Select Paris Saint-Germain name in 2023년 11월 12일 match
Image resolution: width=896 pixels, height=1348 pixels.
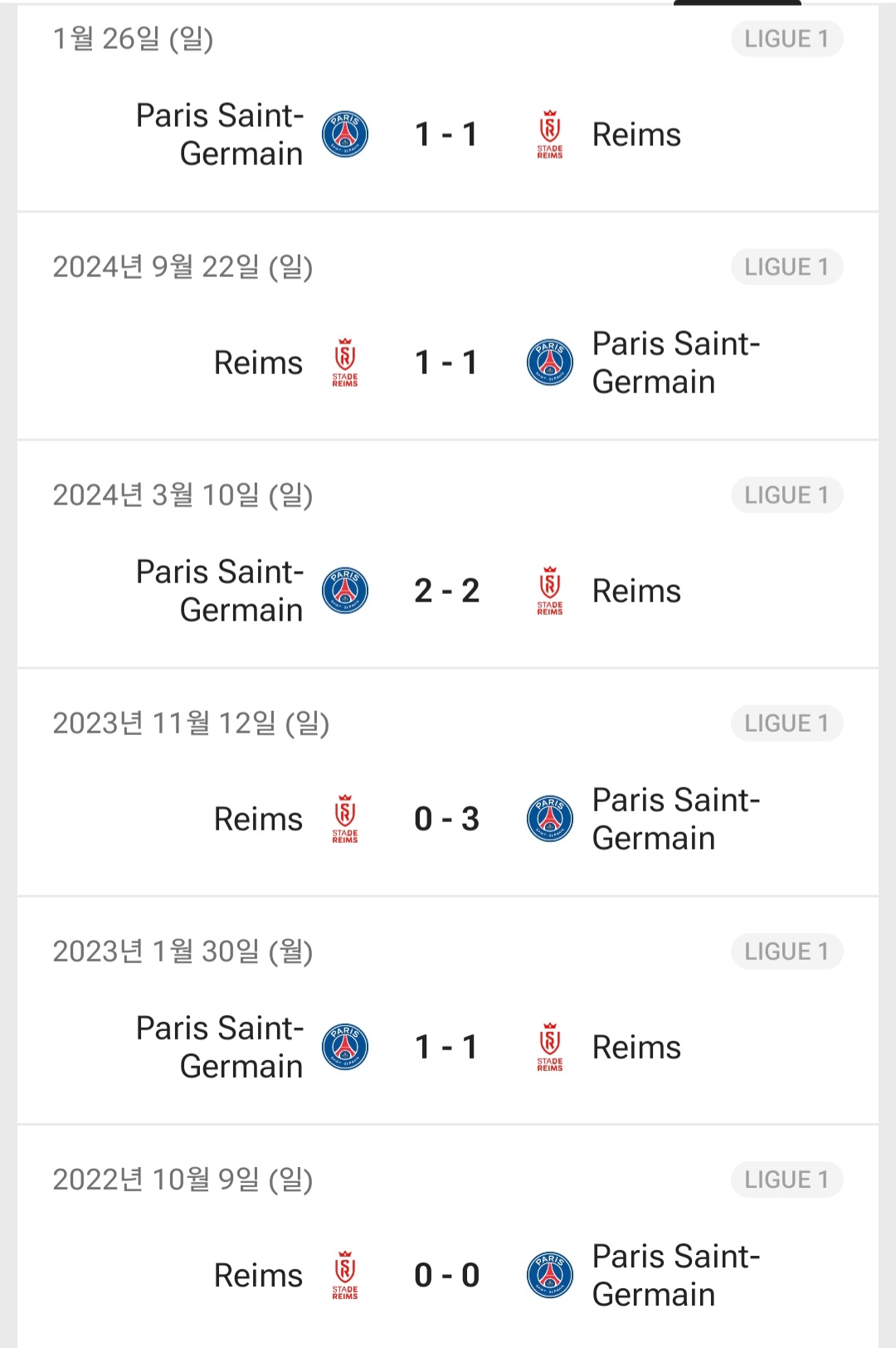pos(675,819)
